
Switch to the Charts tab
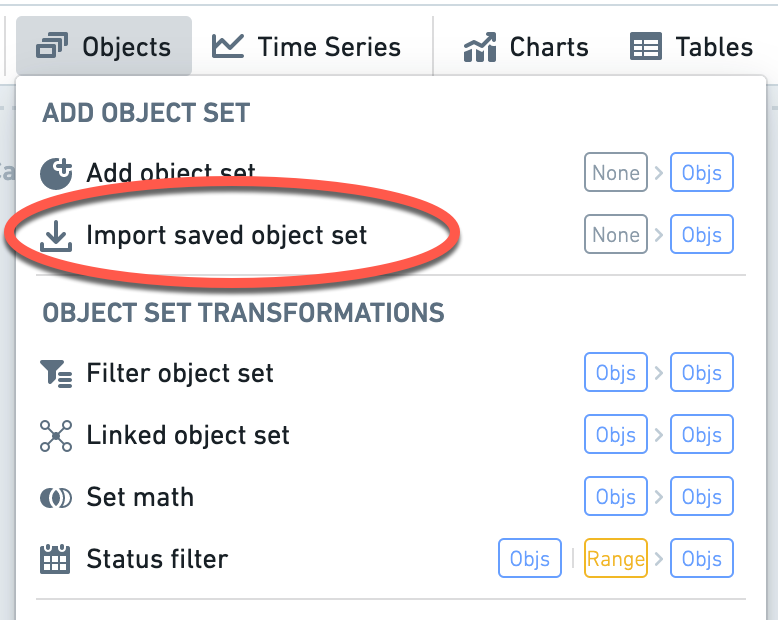coord(526,47)
